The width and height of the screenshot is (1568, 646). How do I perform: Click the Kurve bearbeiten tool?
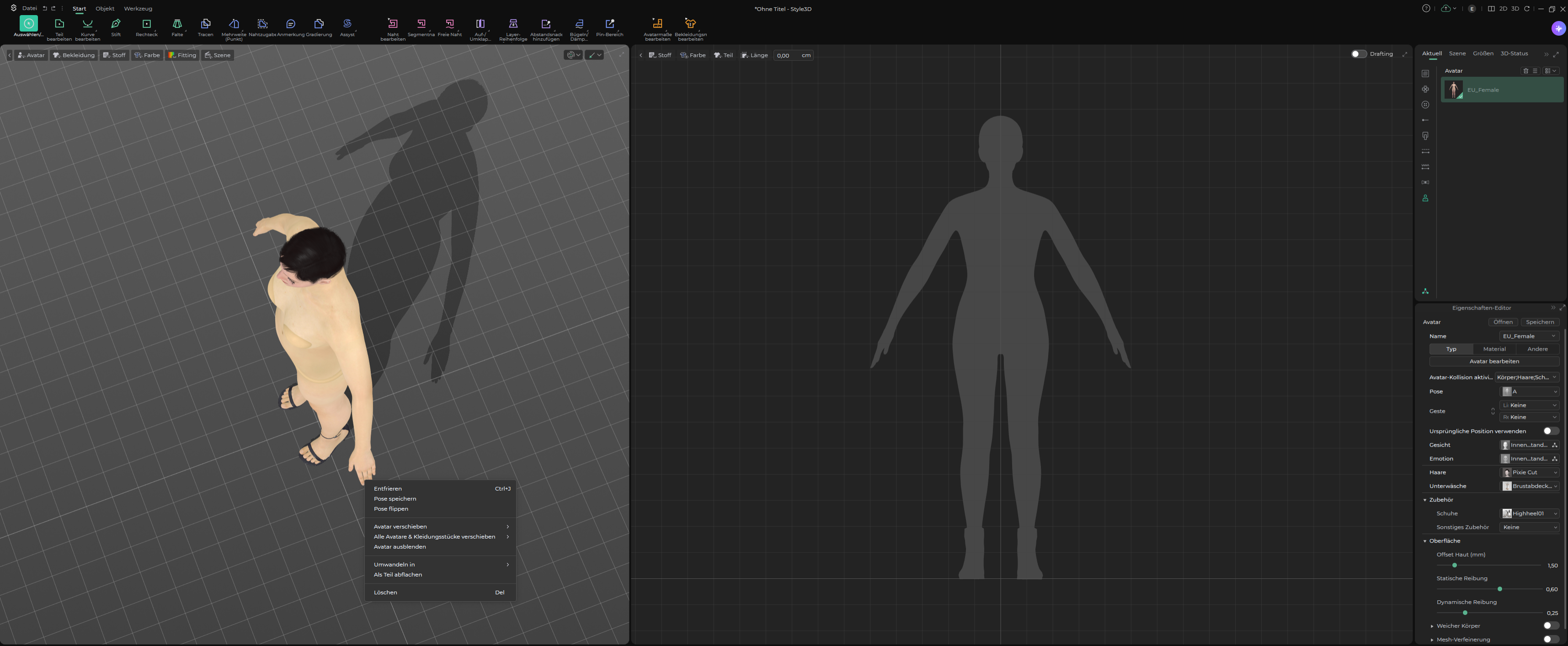point(88,29)
